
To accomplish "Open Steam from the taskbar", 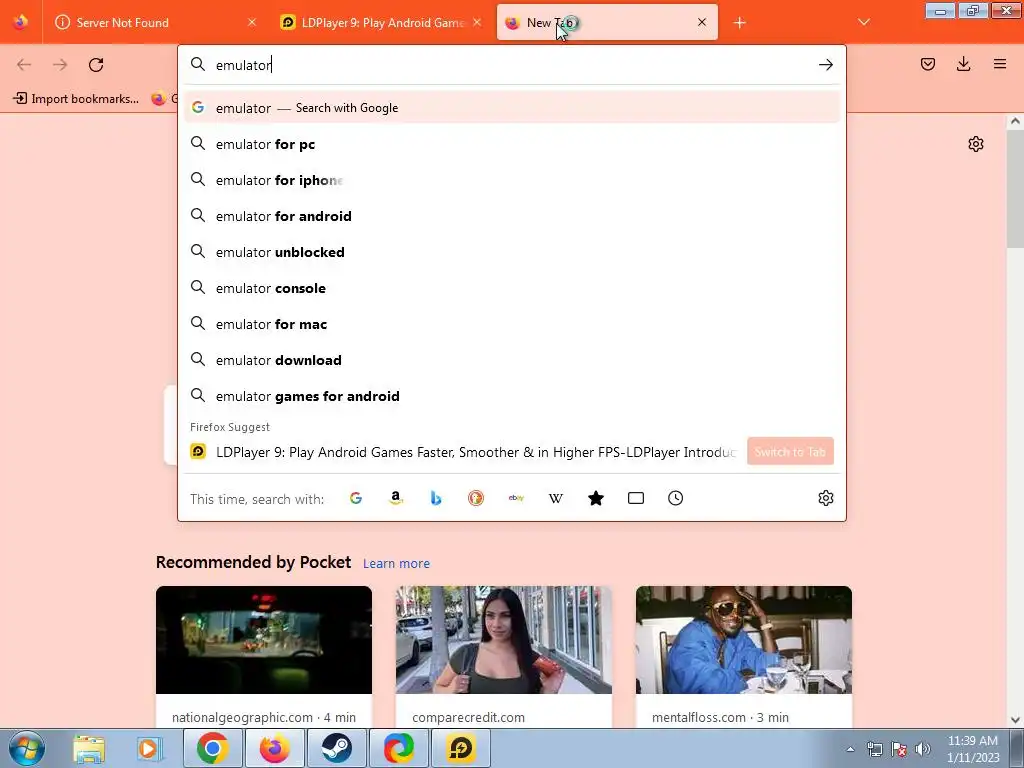I will pyautogui.click(x=336, y=748).
